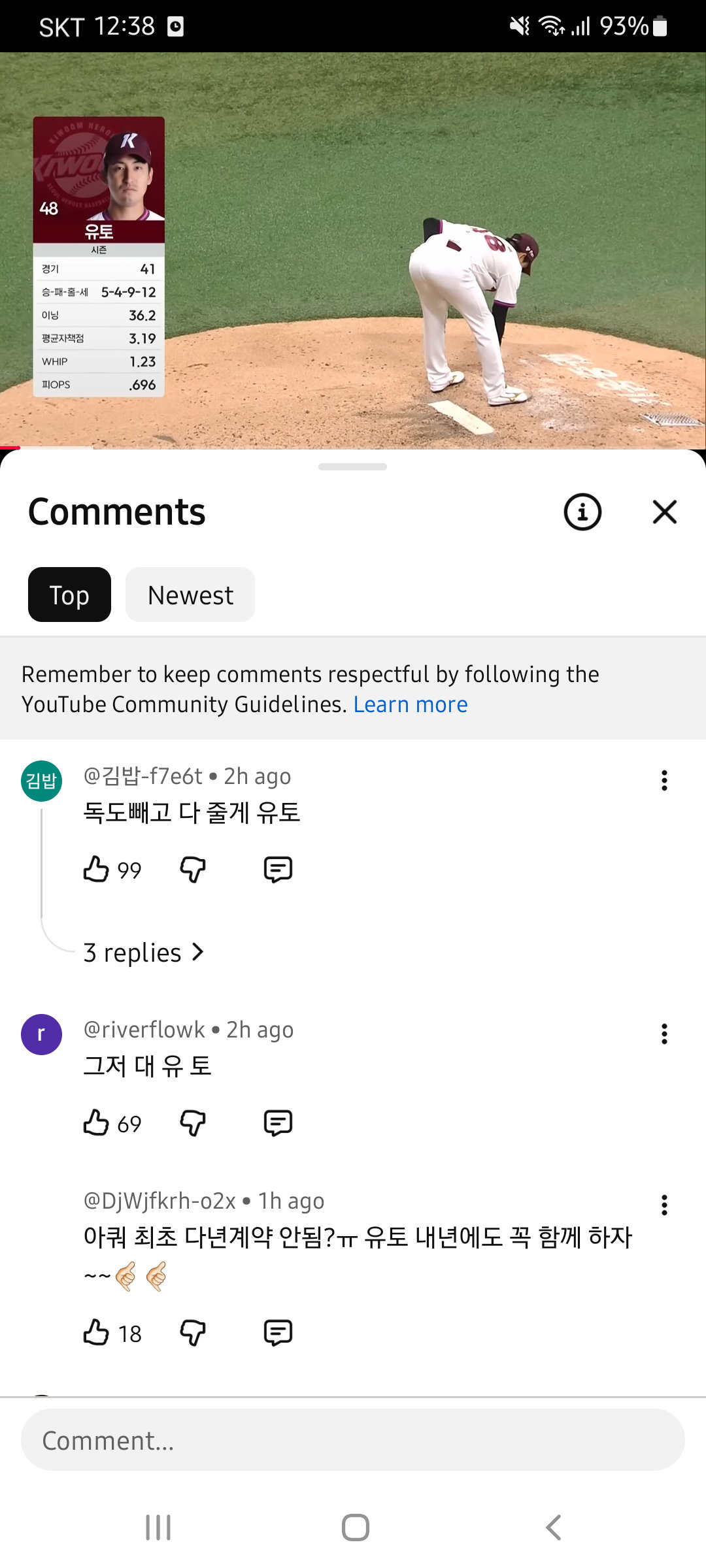Reply to the @DjWjfkrh-o2x comment

click(x=278, y=1333)
